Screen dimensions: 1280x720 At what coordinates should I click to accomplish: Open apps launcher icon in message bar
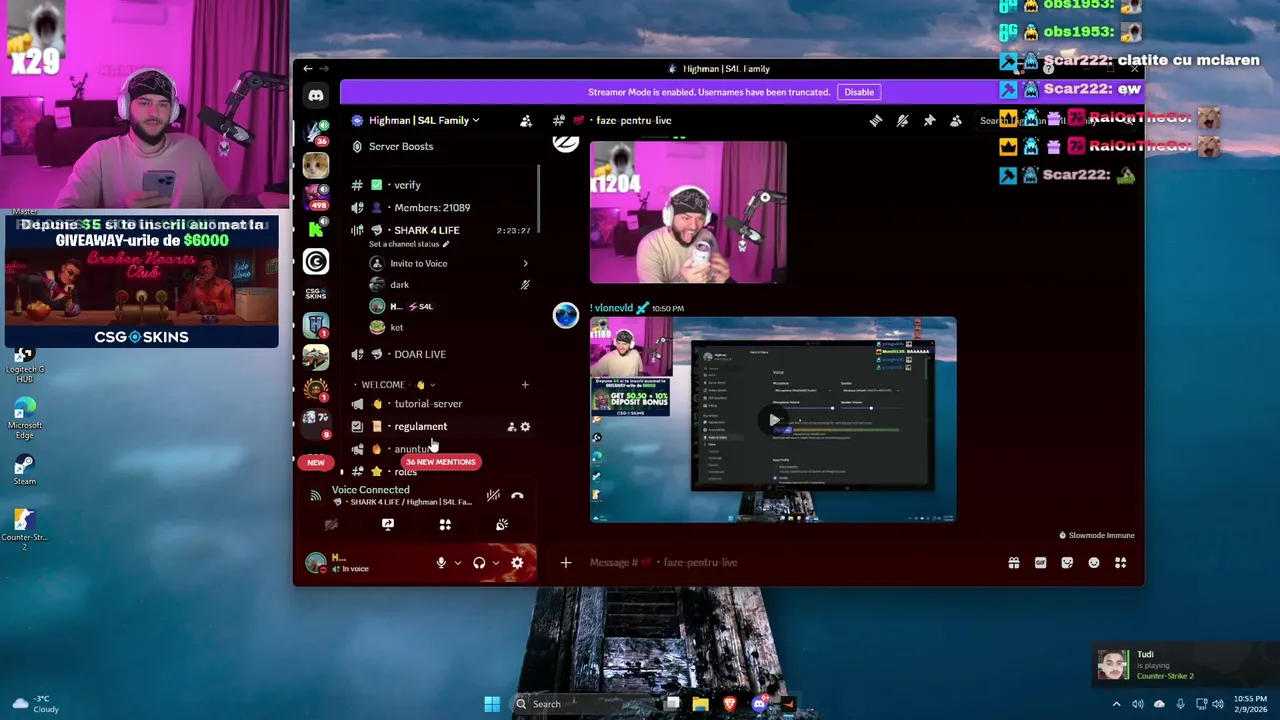pos(1121,563)
